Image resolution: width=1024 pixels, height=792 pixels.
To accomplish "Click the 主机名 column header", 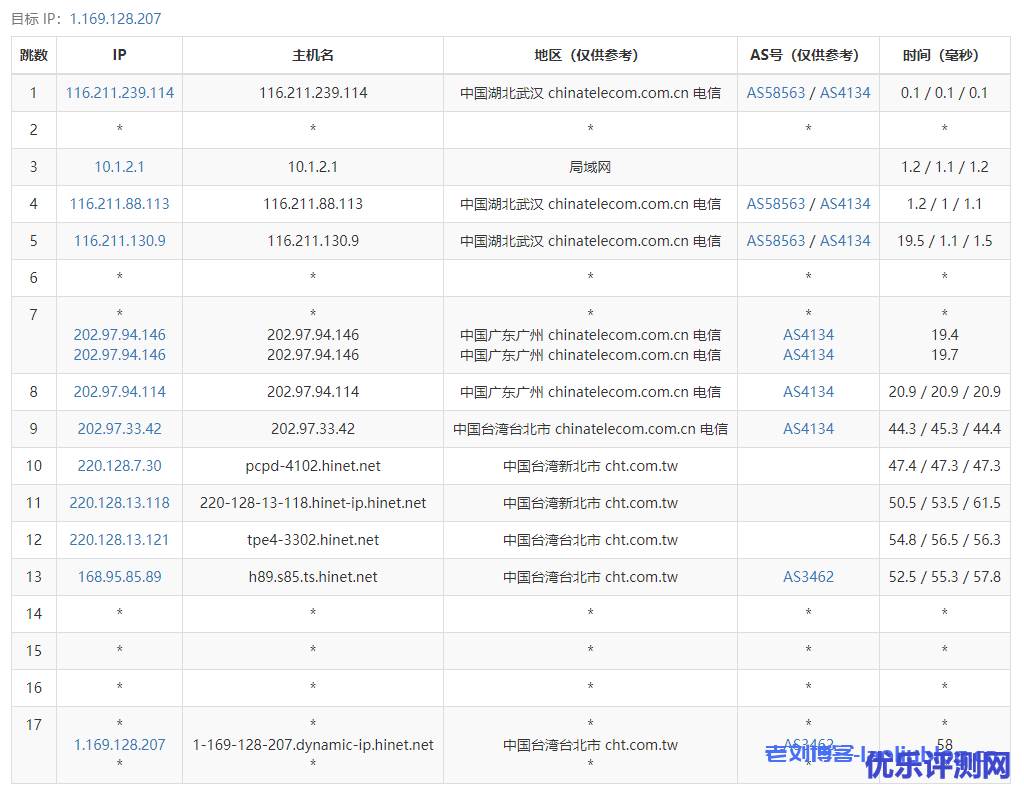I will click(313, 56).
